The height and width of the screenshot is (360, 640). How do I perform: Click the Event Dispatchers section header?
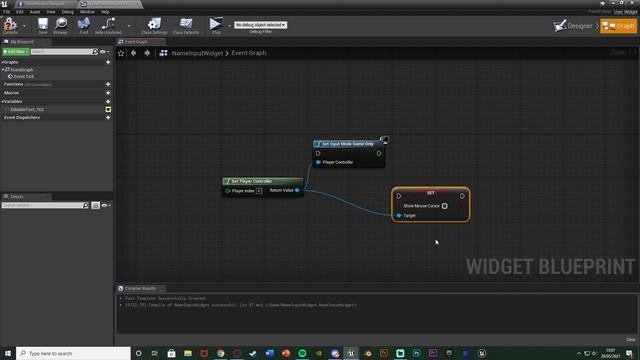coord(22,118)
